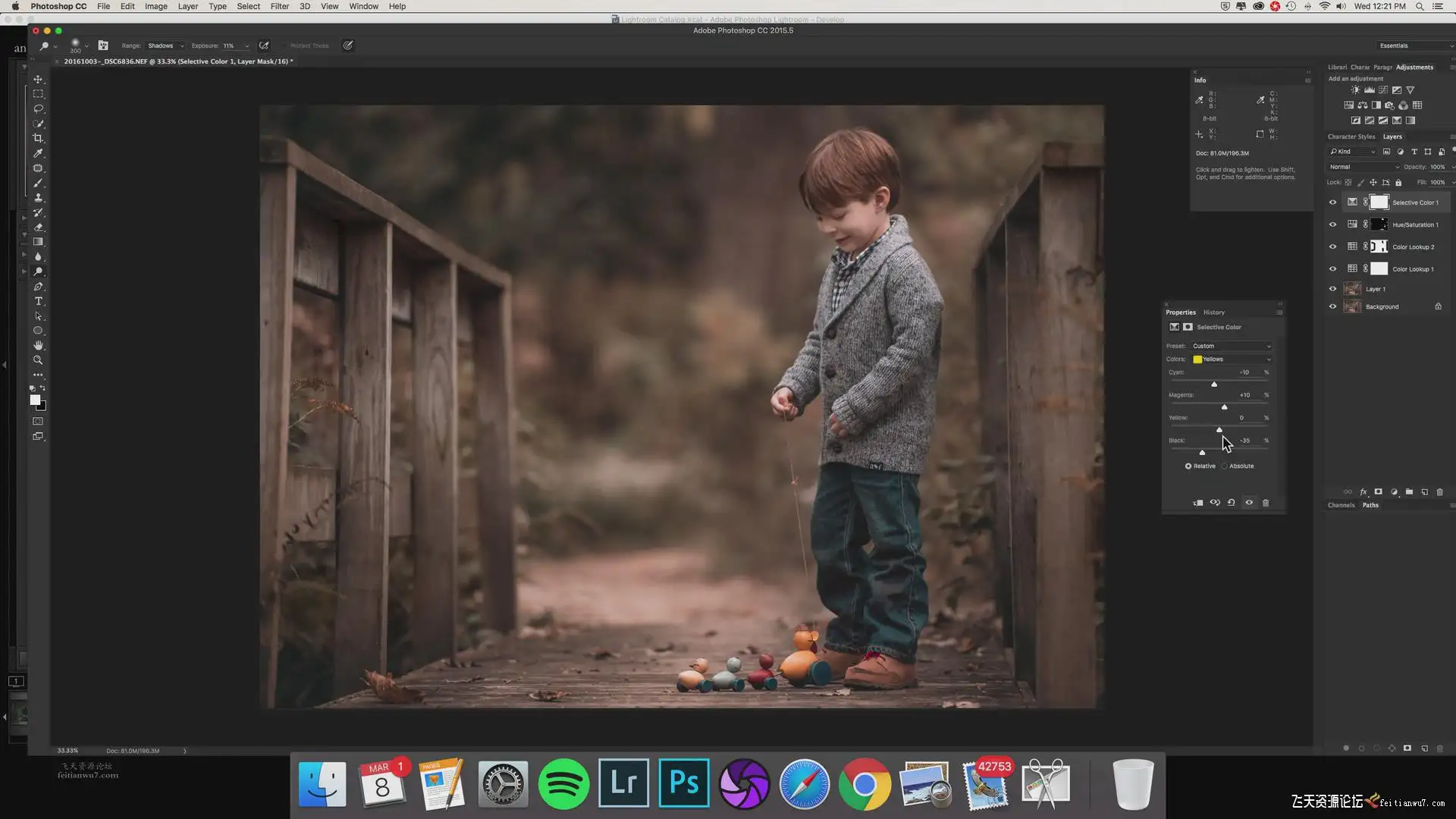
Task: Select the Gradient tool
Action: [x=38, y=242]
